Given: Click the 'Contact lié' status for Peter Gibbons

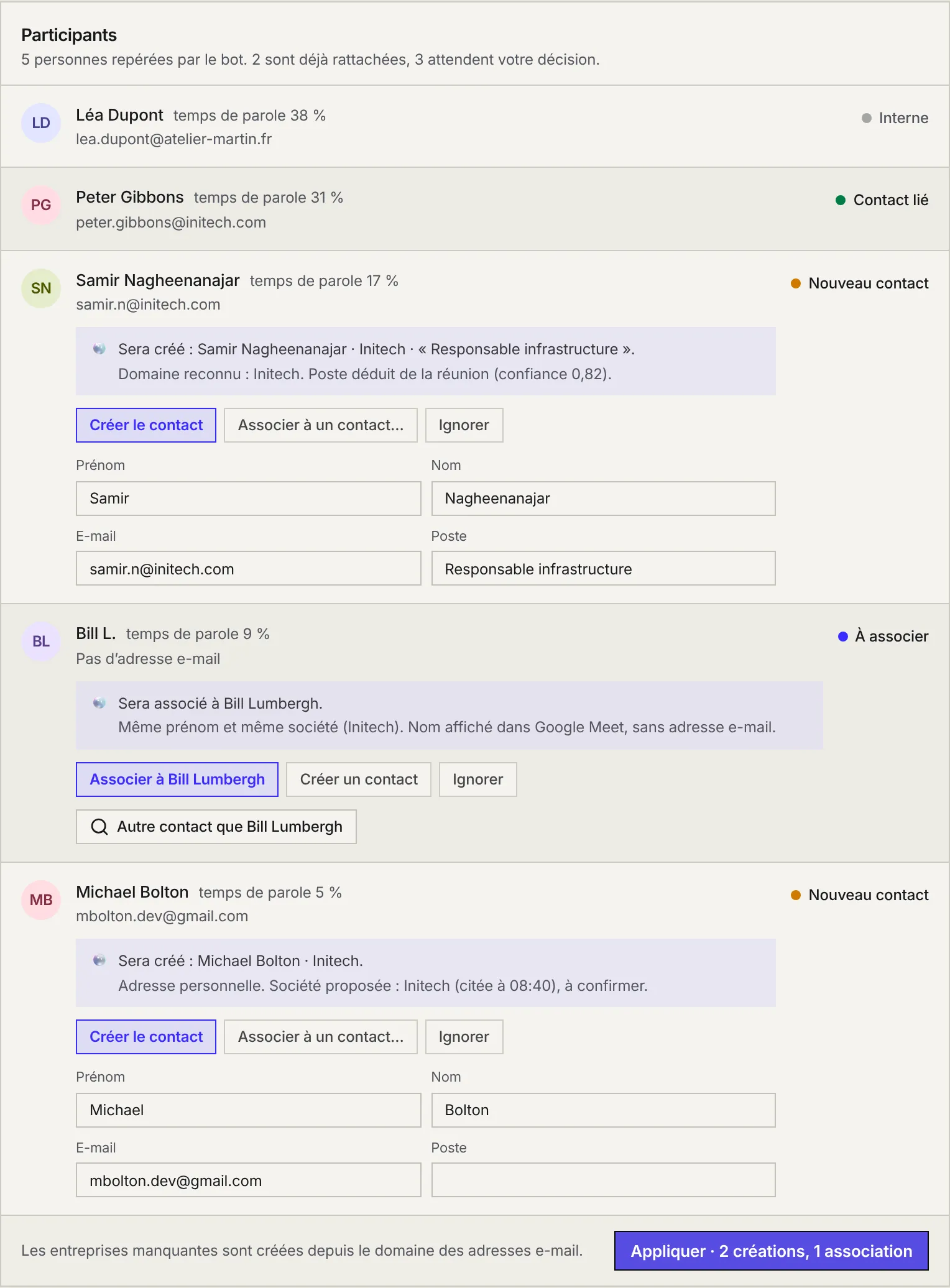Looking at the screenshot, I should pos(882,200).
